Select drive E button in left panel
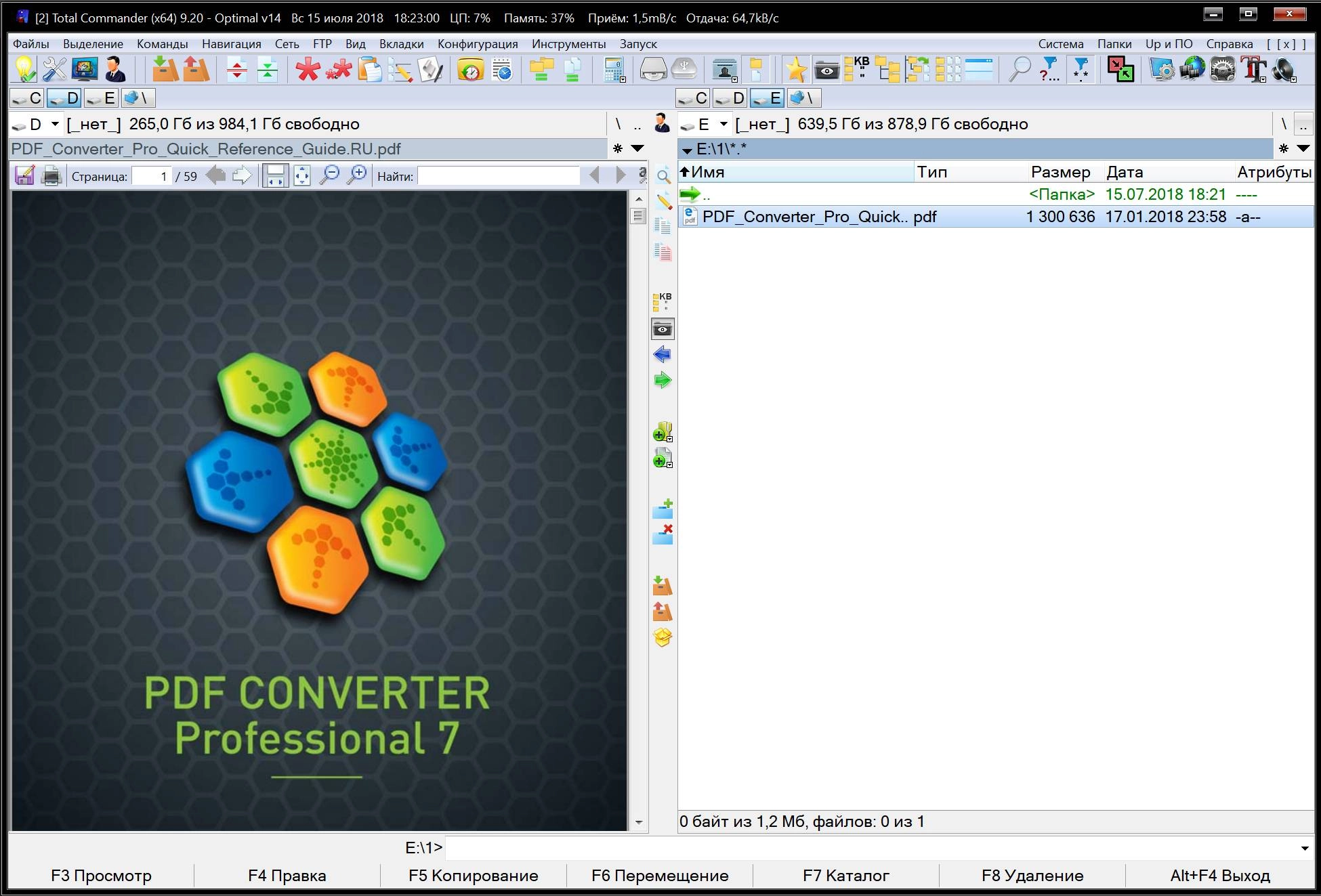 click(102, 98)
